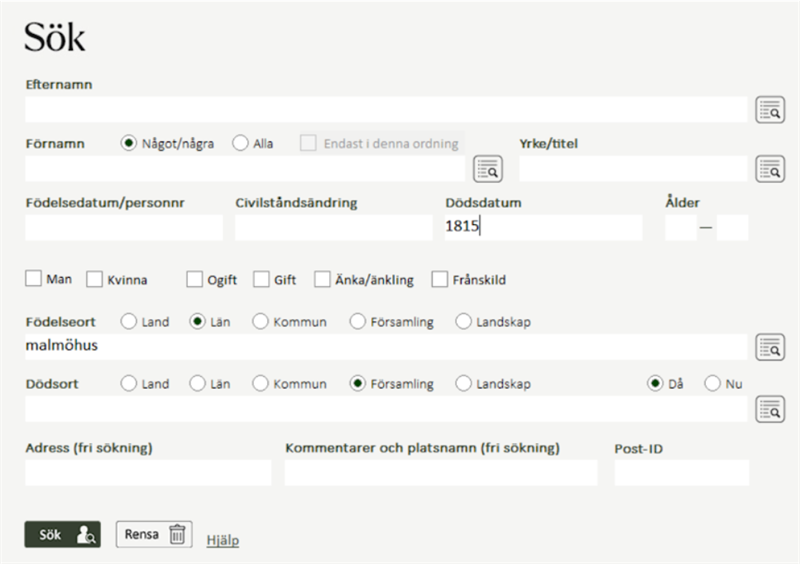The height and width of the screenshot is (564, 800).
Task: Open the Yrke/titel list lookup icon
Action: click(769, 169)
